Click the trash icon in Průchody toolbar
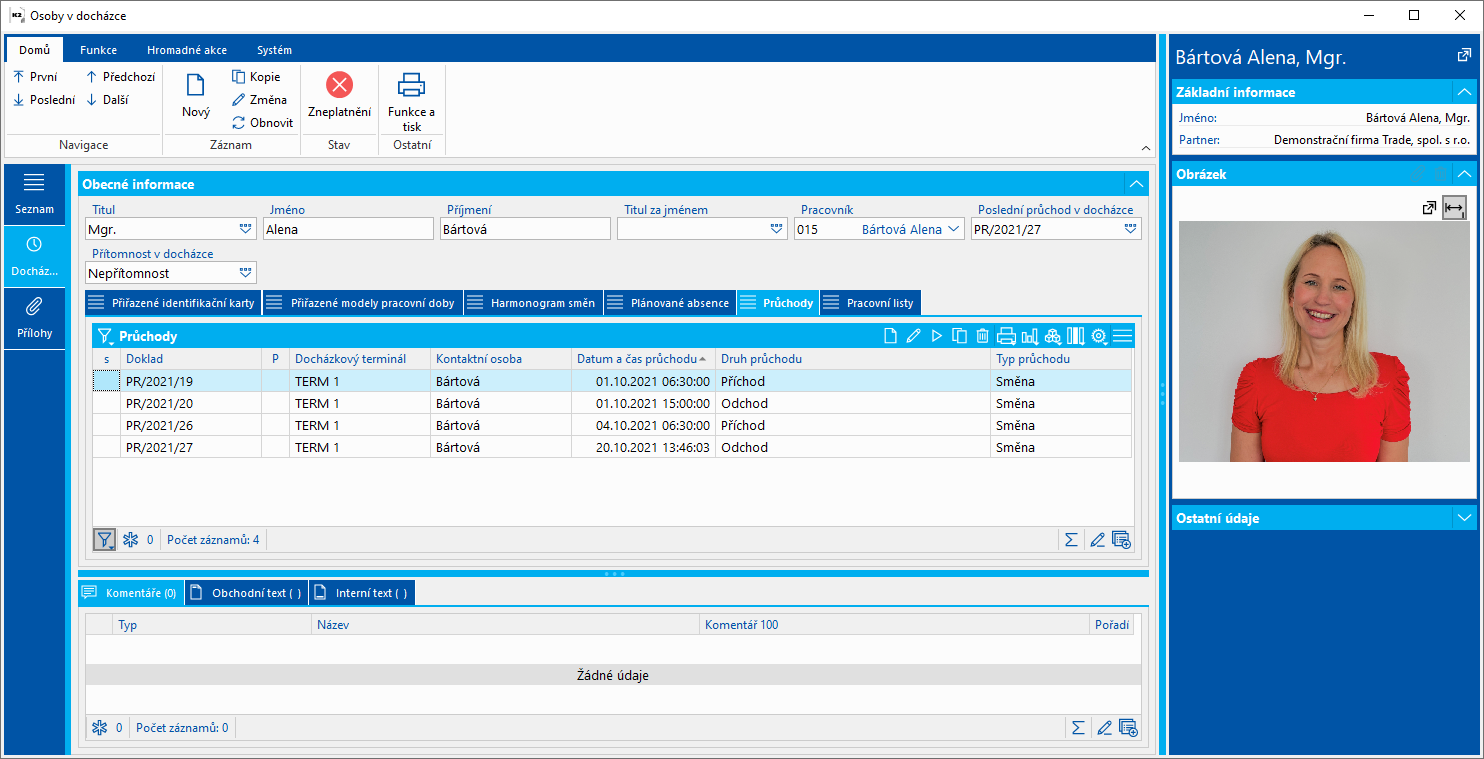This screenshot has height=759, width=1484. [x=982, y=336]
